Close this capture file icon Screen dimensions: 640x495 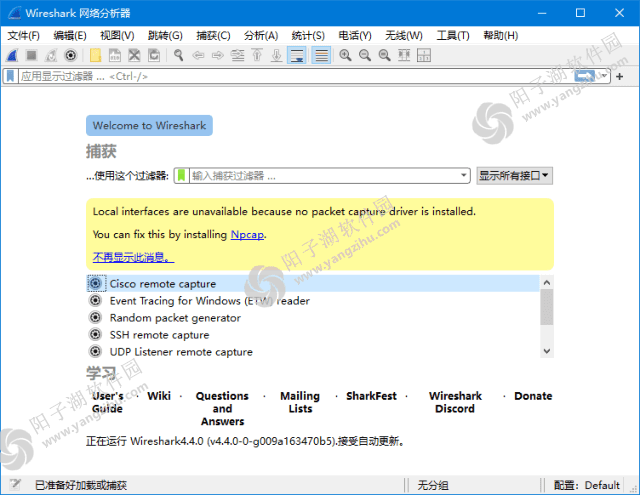pos(134,55)
